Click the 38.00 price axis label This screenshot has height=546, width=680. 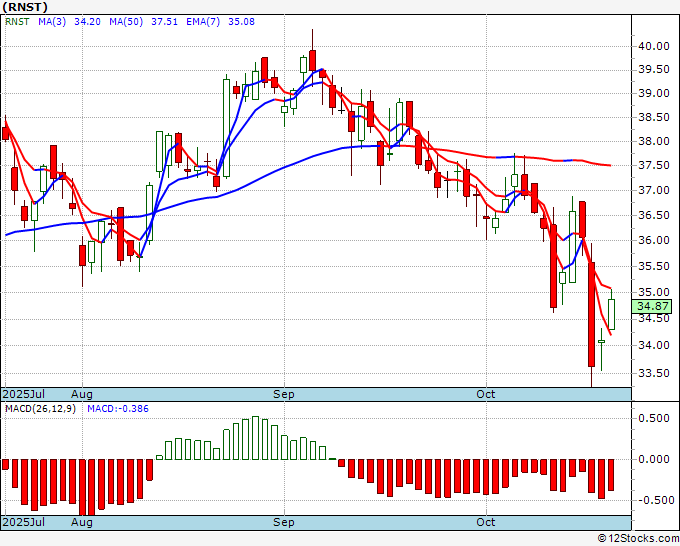click(x=654, y=141)
